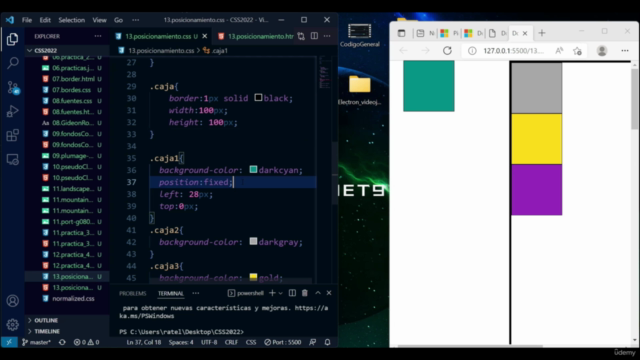Click the .caja1 breadcrumb item
The height and width of the screenshot is (360, 640).
216,51
